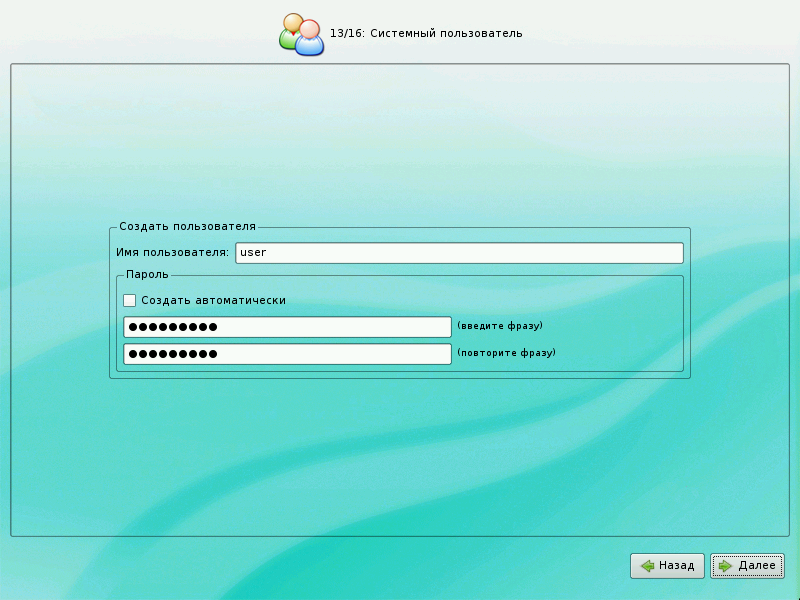This screenshot has width=800, height=600.
Task: Click the Имя пользователя: label
Action: [x=173, y=253]
